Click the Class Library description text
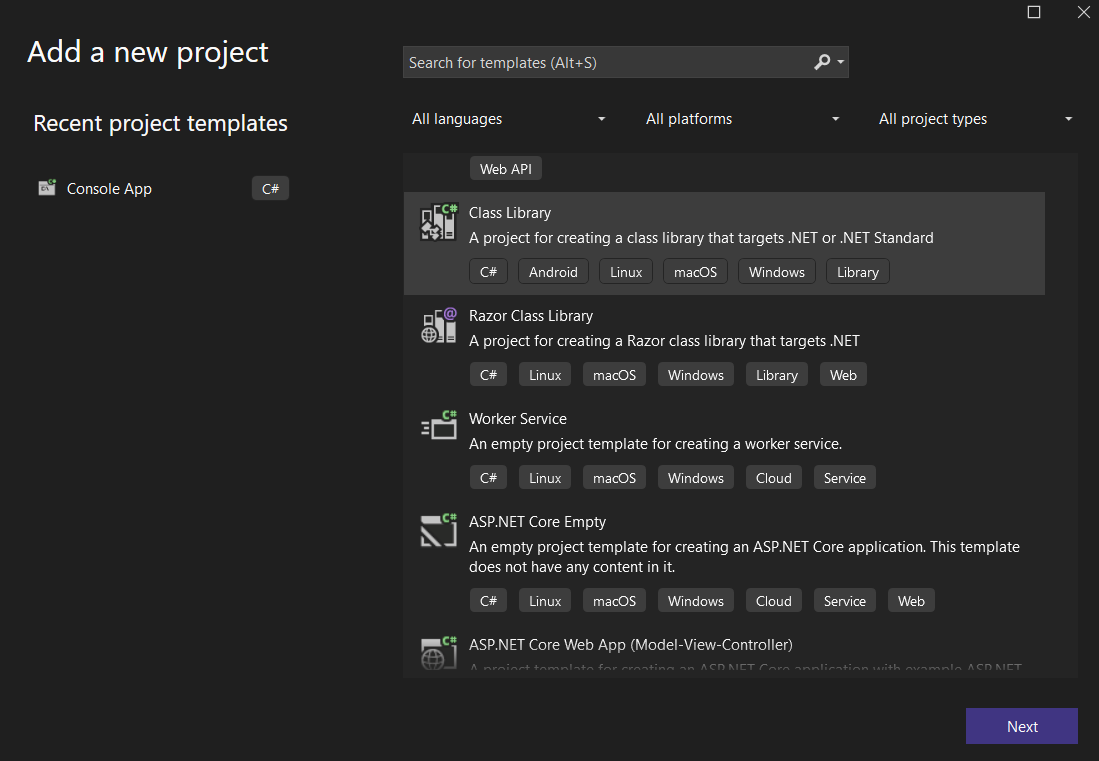The image size is (1099, 761). (701, 238)
